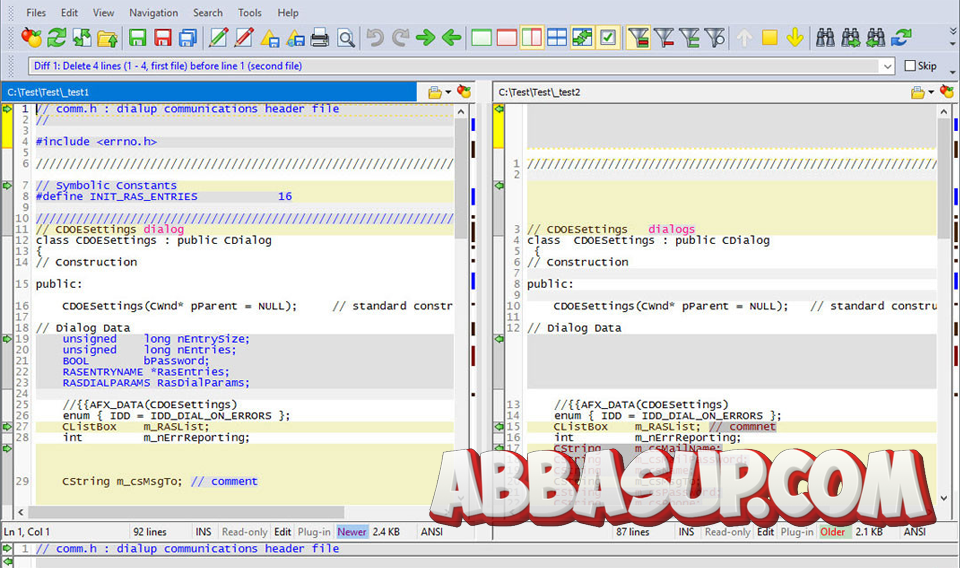Click the apples icon in right pane header
Viewport: 960px width, 568px height.
pyautogui.click(x=947, y=92)
